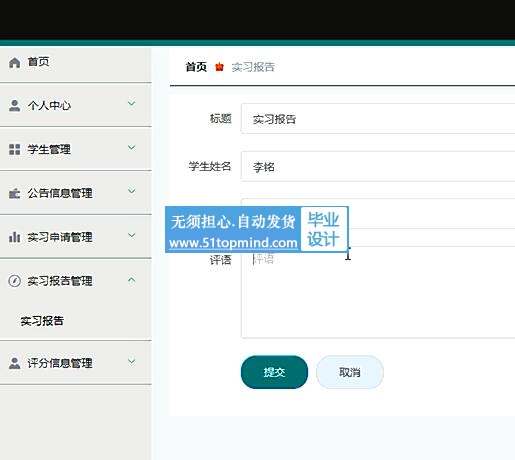Open the 个人中心 menu
Image resolution: width=515 pixels, height=460 pixels.
(76, 105)
